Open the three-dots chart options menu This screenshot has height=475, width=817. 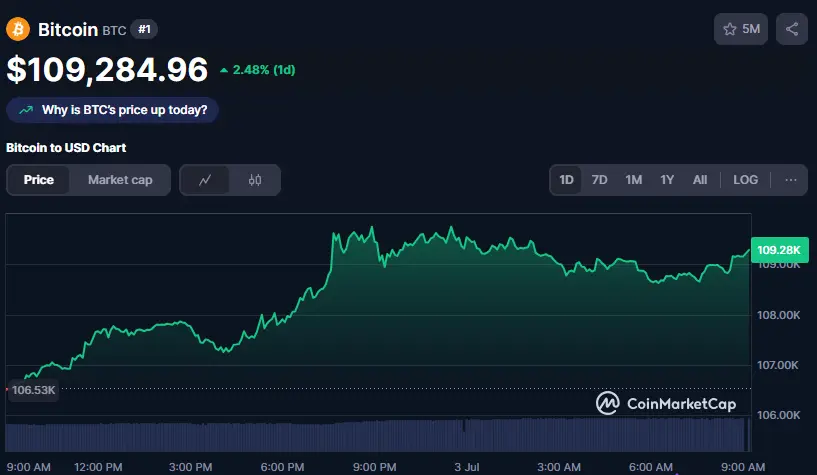[x=790, y=180]
